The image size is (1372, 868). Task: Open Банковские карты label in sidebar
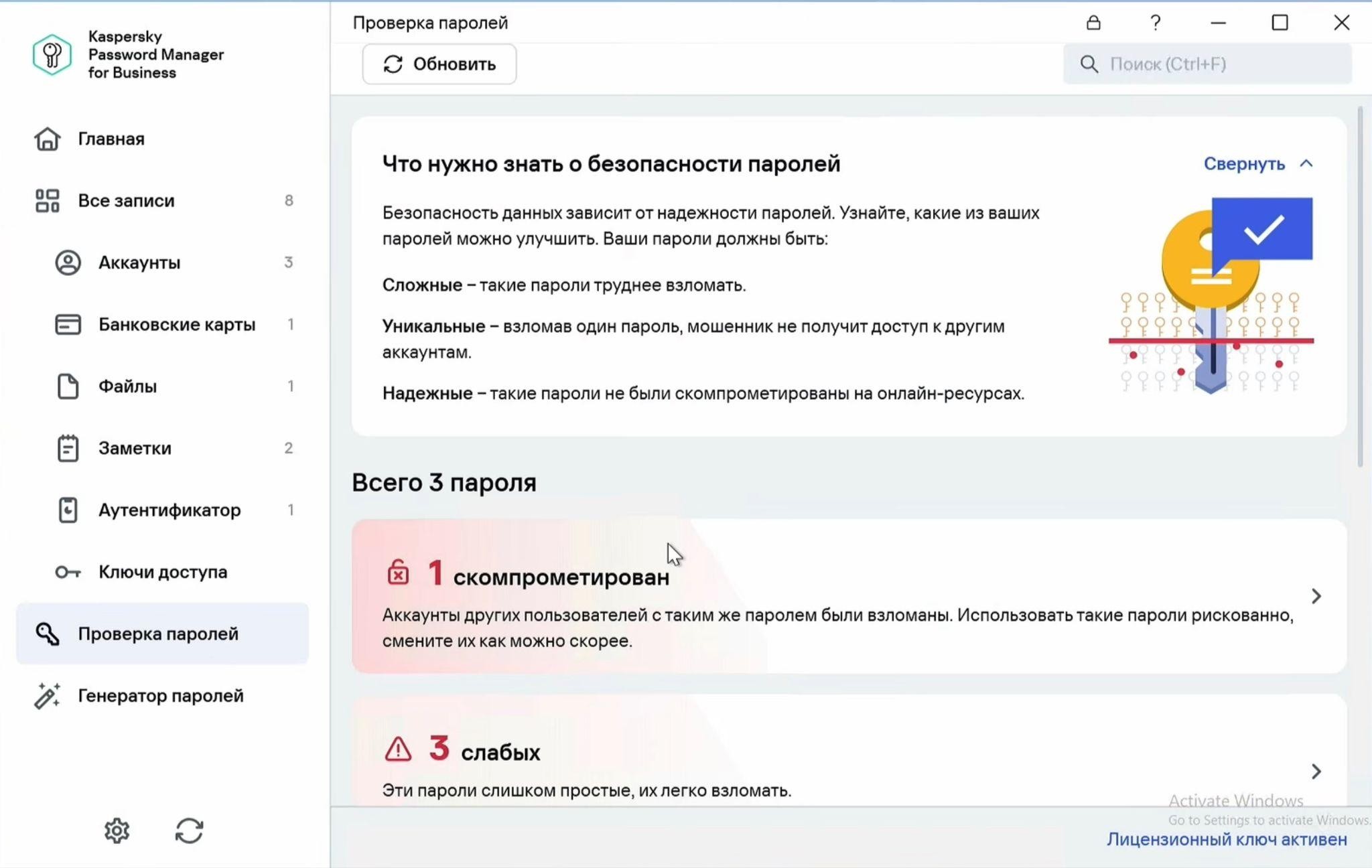[177, 324]
